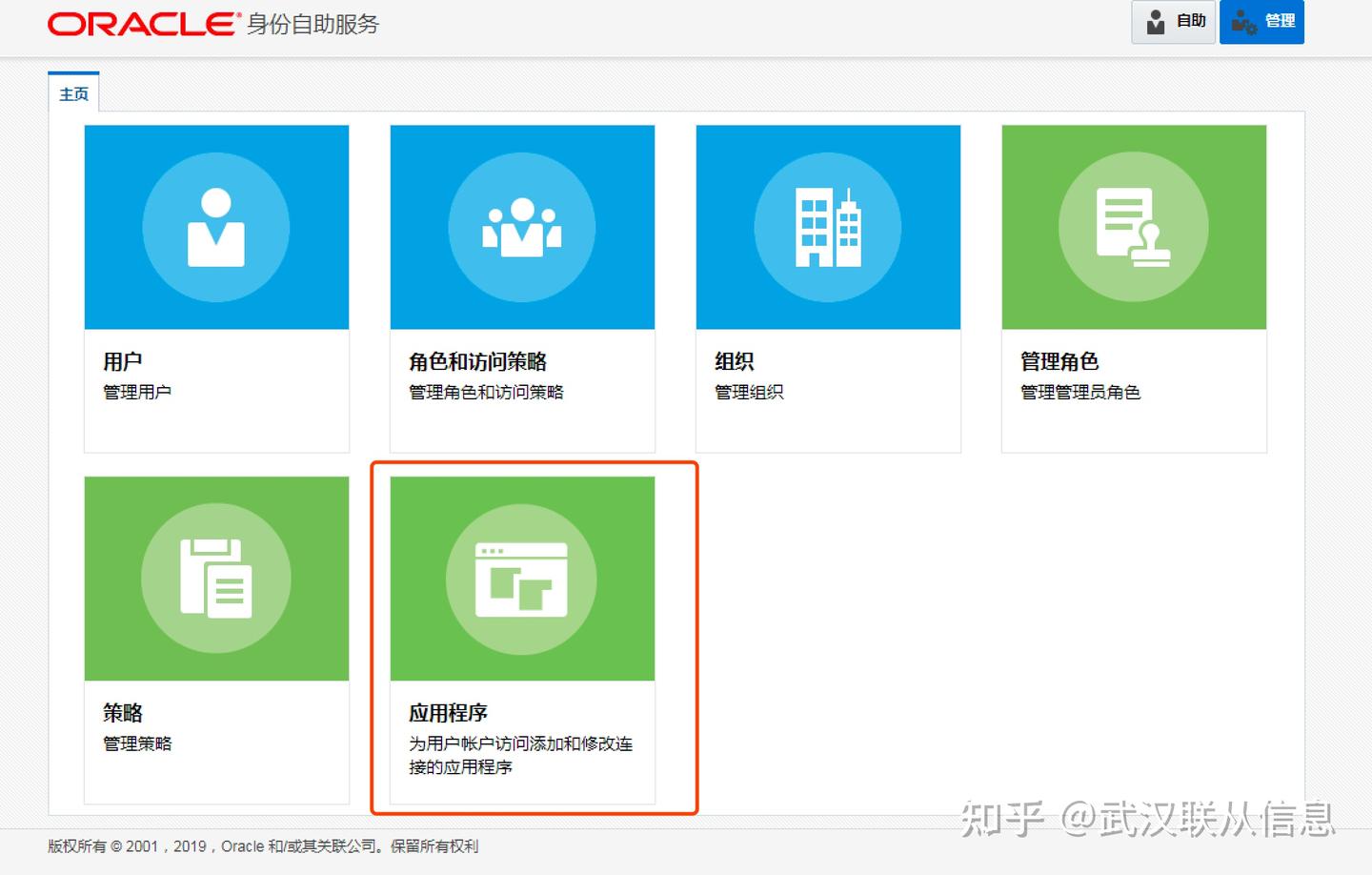Click the 版权所有 copyright footer text
The height and width of the screenshot is (875, 1372).
pos(263,846)
